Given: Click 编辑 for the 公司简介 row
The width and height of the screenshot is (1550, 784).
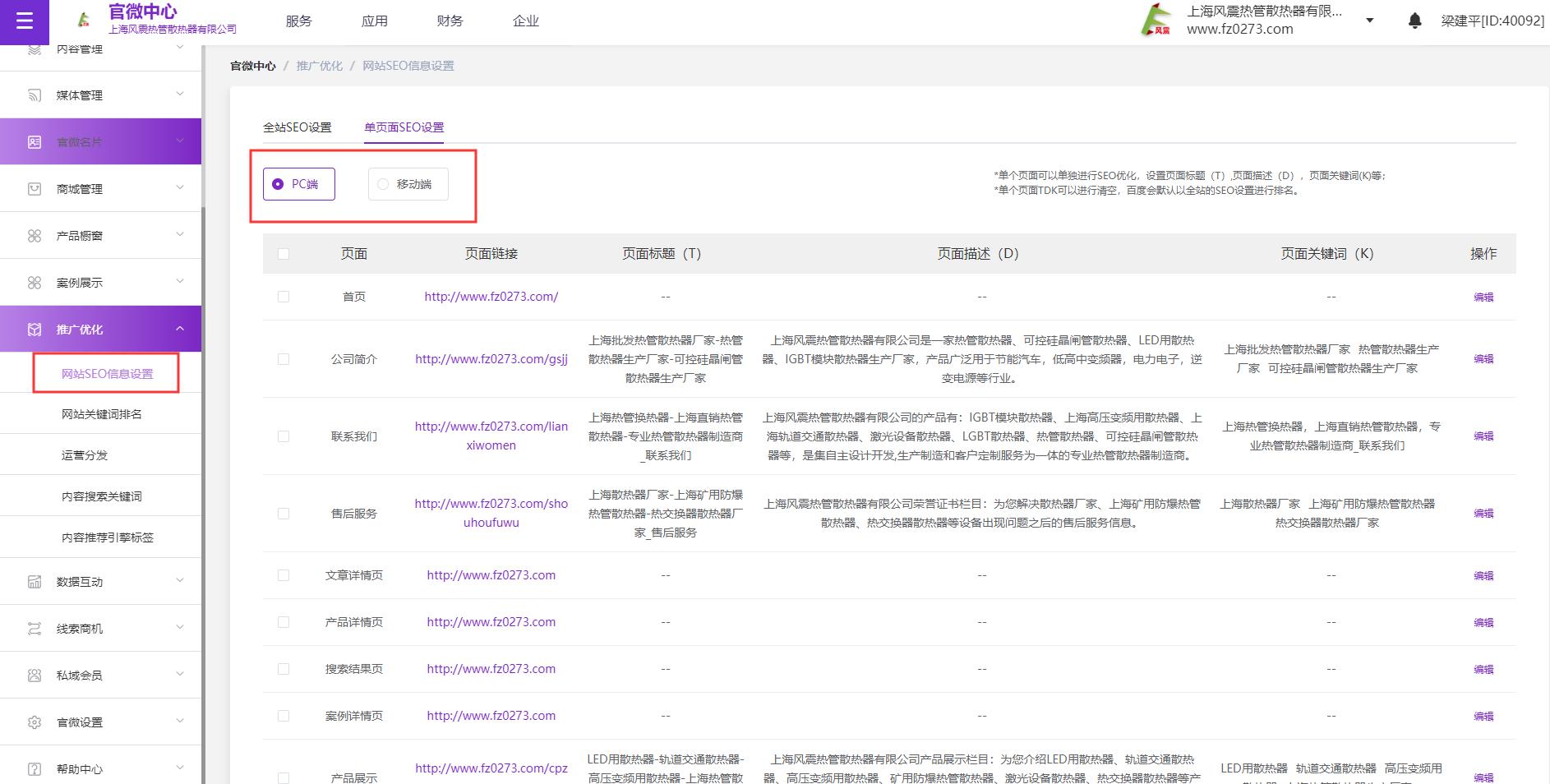Looking at the screenshot, I should point(1483,359).
